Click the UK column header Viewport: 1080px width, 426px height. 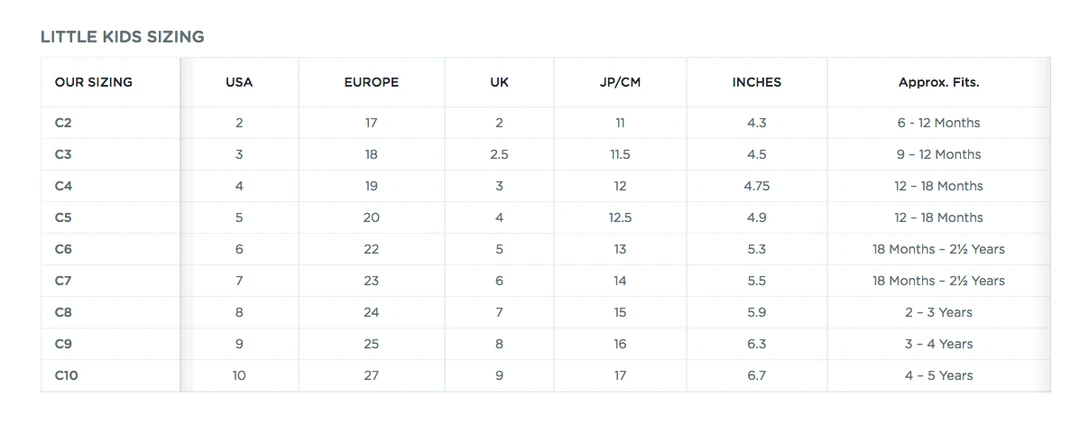(x=499, y=82)
